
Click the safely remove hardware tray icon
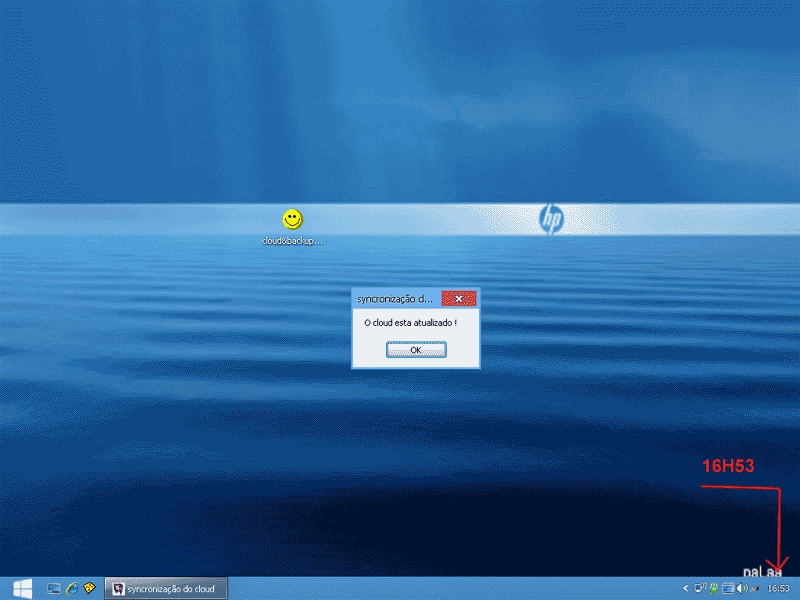[x=755, y=589]
